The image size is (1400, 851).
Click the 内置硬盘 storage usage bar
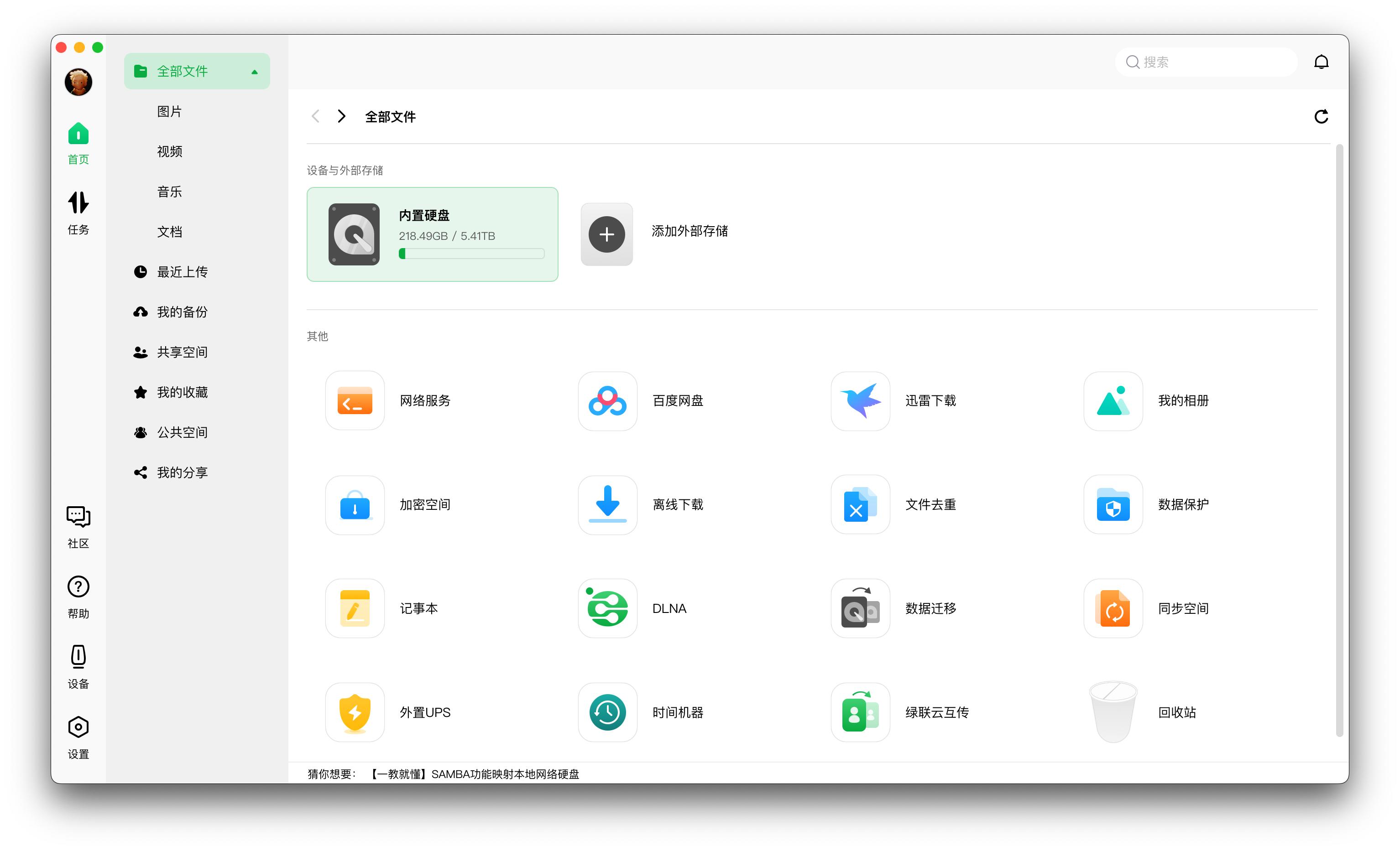point(470,254)
